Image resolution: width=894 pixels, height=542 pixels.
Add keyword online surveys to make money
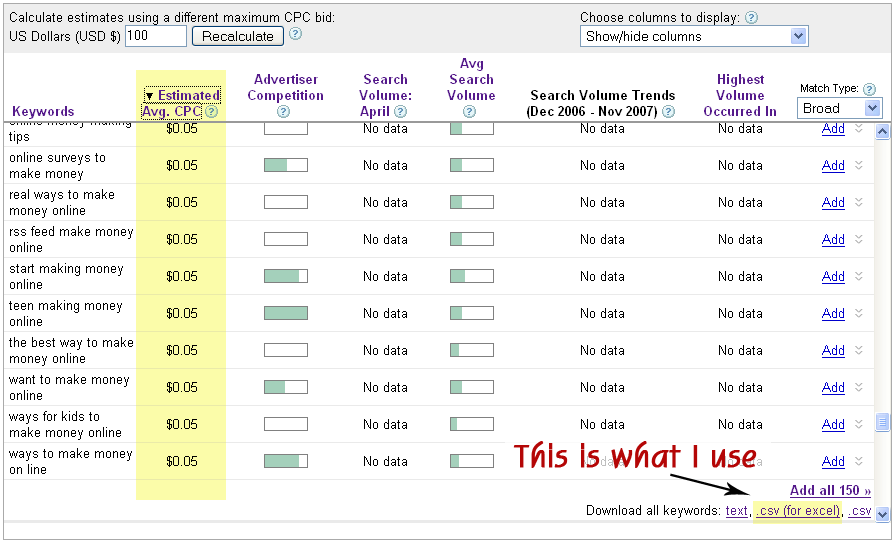click(833, 165)
